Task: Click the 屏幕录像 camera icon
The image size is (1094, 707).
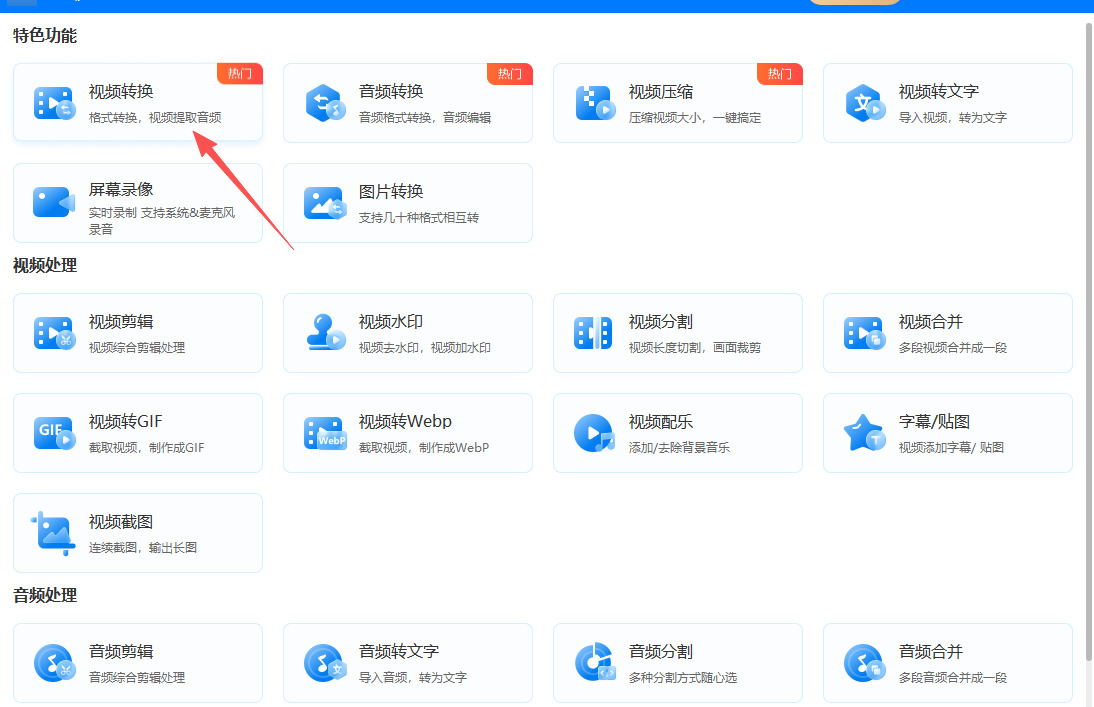Action: [54, 202]
